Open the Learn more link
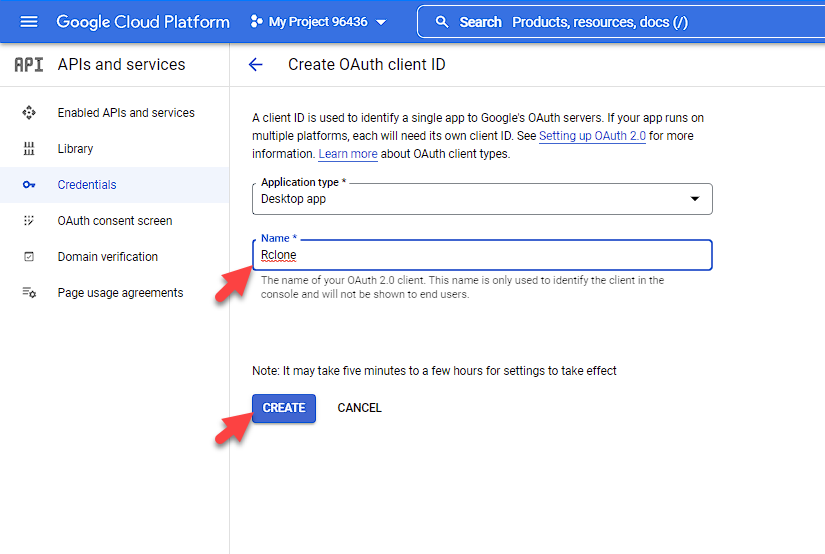This screenshot has width=825, height=554. tap(348, 154)
